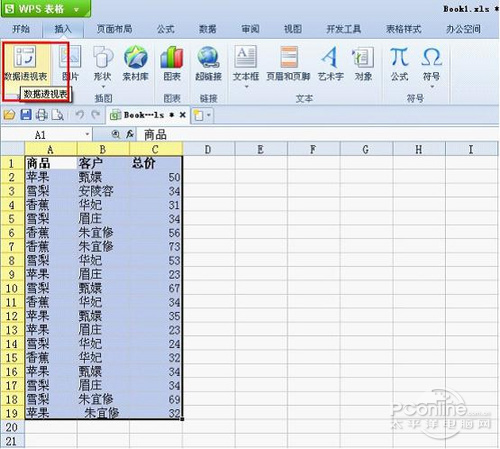The width and height of the screenshot is (500, 449).
Task: Click the zoom magnifier icon in formula bar
Action: (x=116, y=134)
